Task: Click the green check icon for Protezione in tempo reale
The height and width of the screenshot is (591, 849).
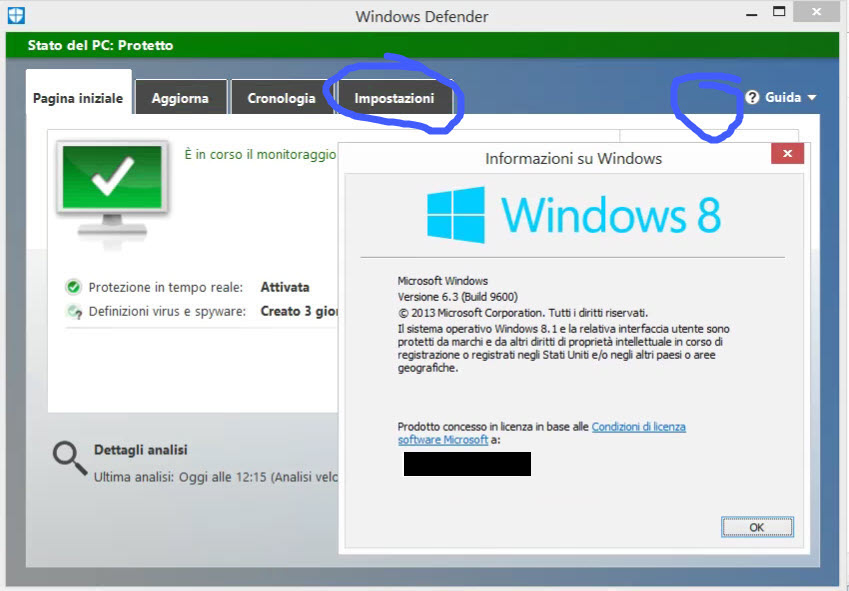Action: tap(73, 287)
